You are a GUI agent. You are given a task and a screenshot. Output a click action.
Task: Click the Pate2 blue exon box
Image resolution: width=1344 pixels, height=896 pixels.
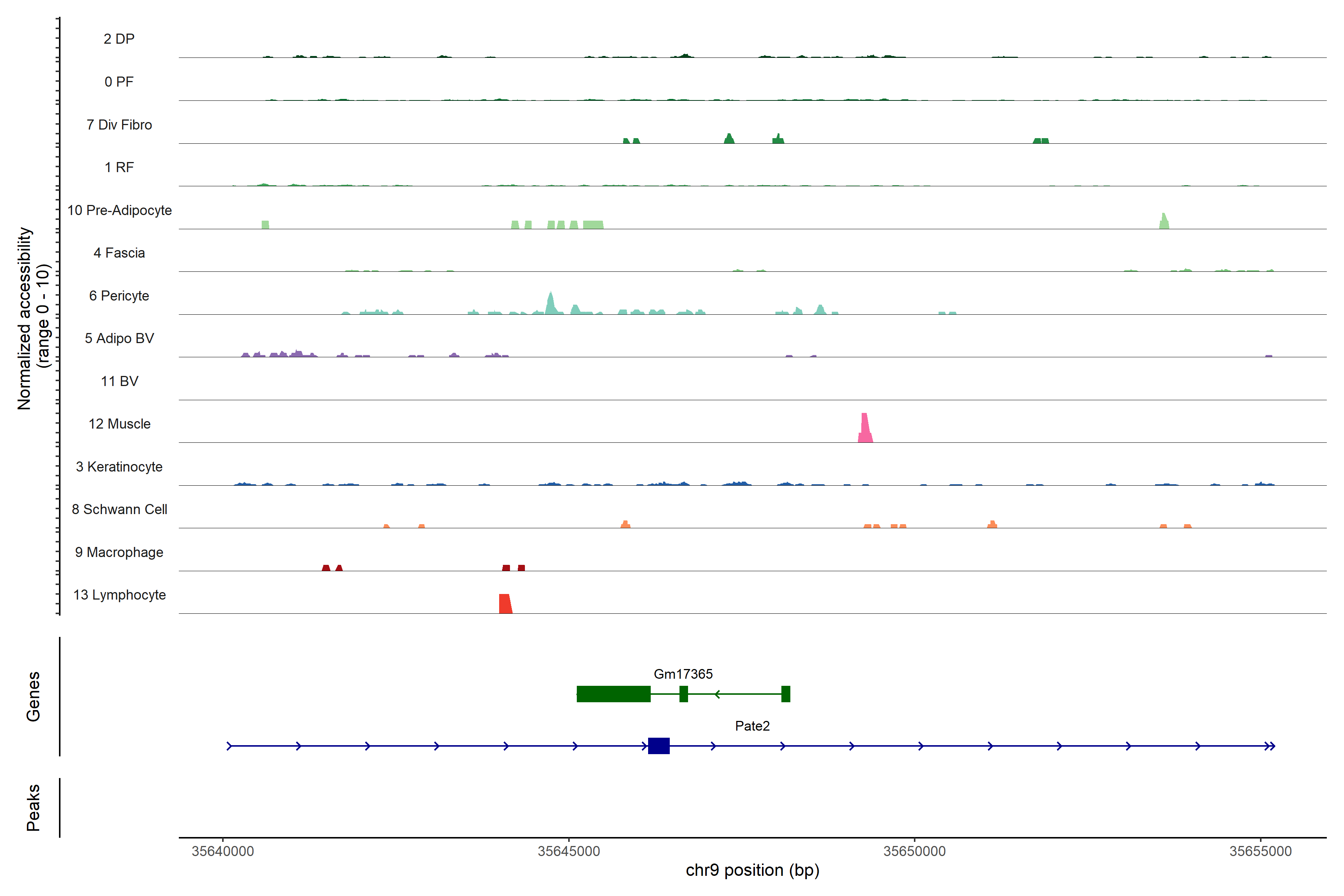[658, 746]
